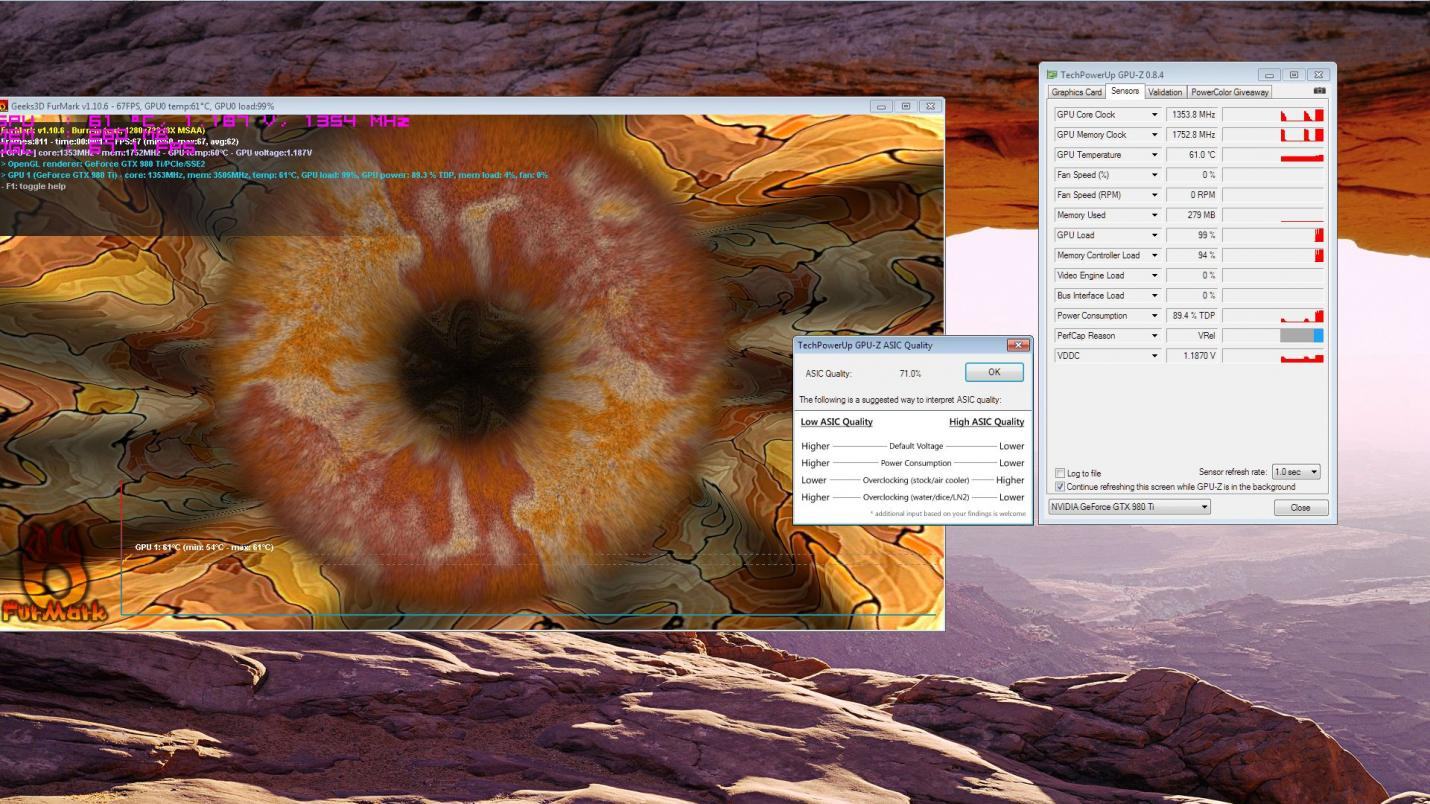Screen dimensions: 1430x804
Task: Click the Memory Controller Load history graph
Action: click(x=1273, y=255)
